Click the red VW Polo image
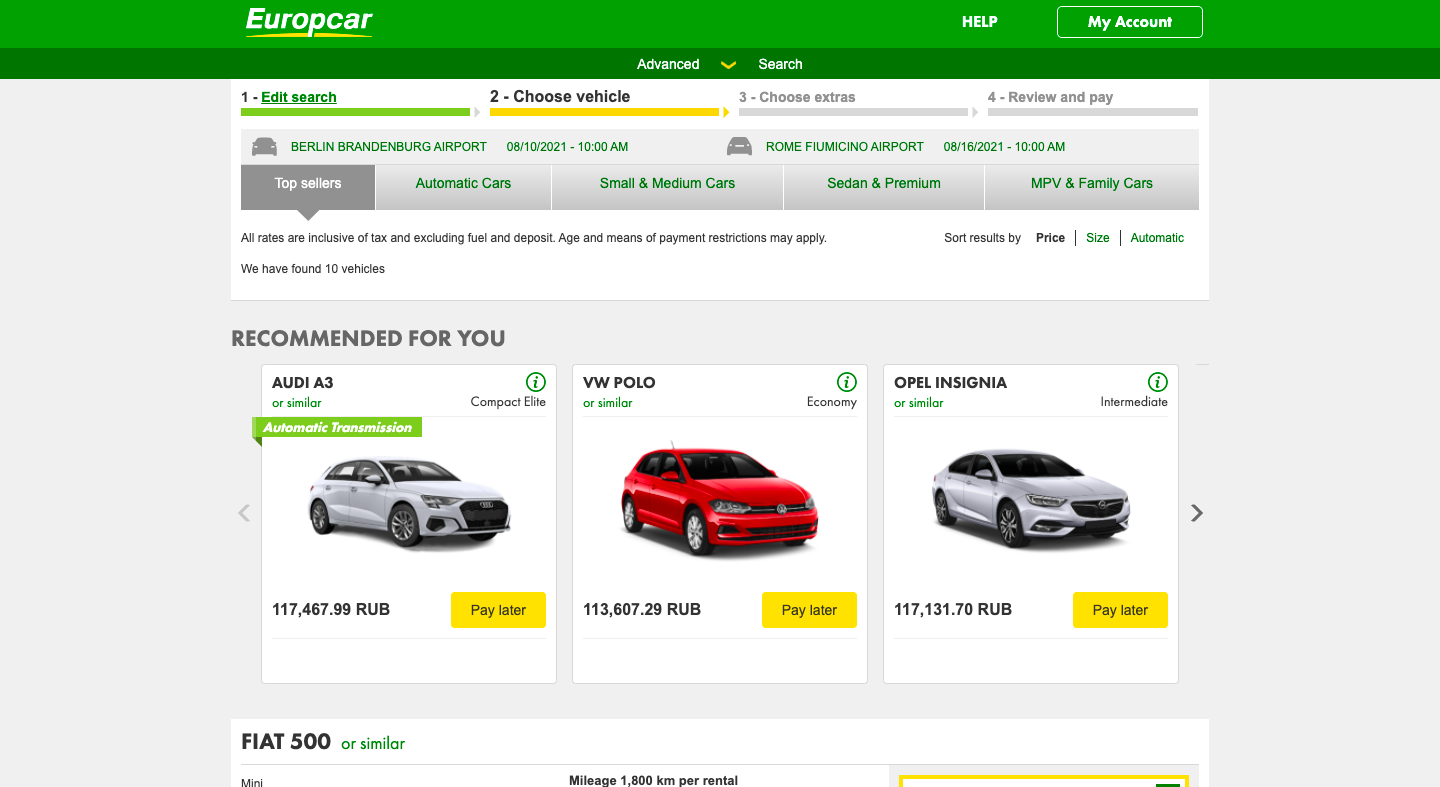This screenshot has height=787, width=1440. tap(720, 501)
